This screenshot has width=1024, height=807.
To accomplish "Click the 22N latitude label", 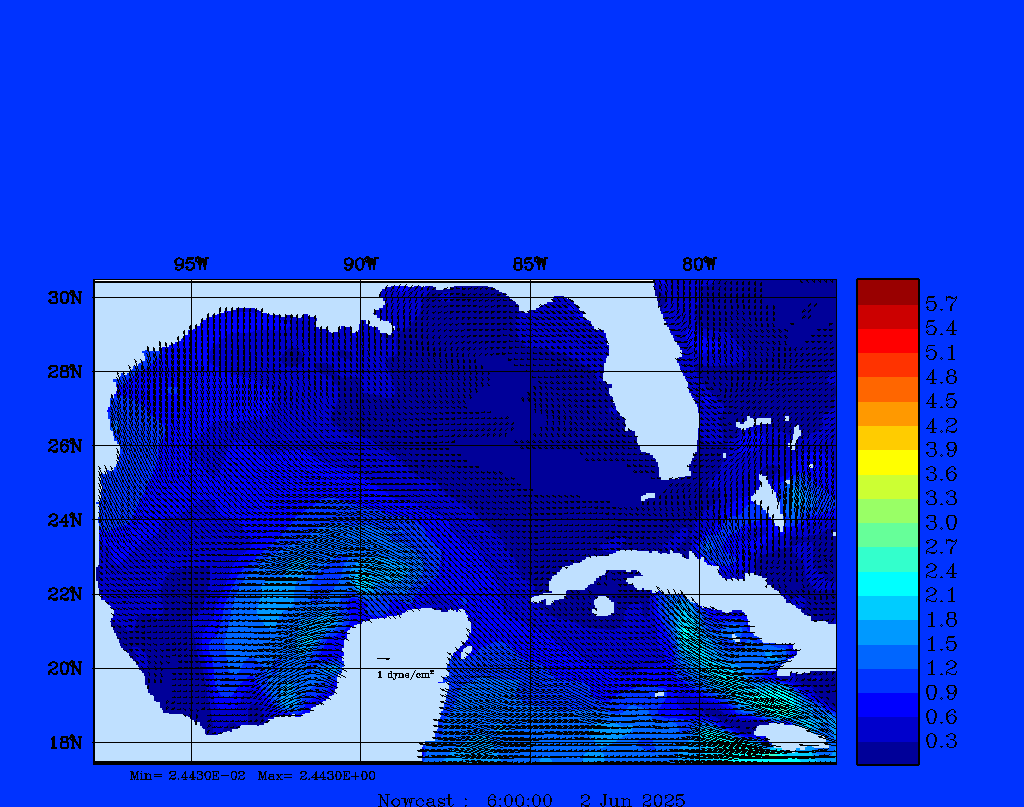I will pos(63,594).
